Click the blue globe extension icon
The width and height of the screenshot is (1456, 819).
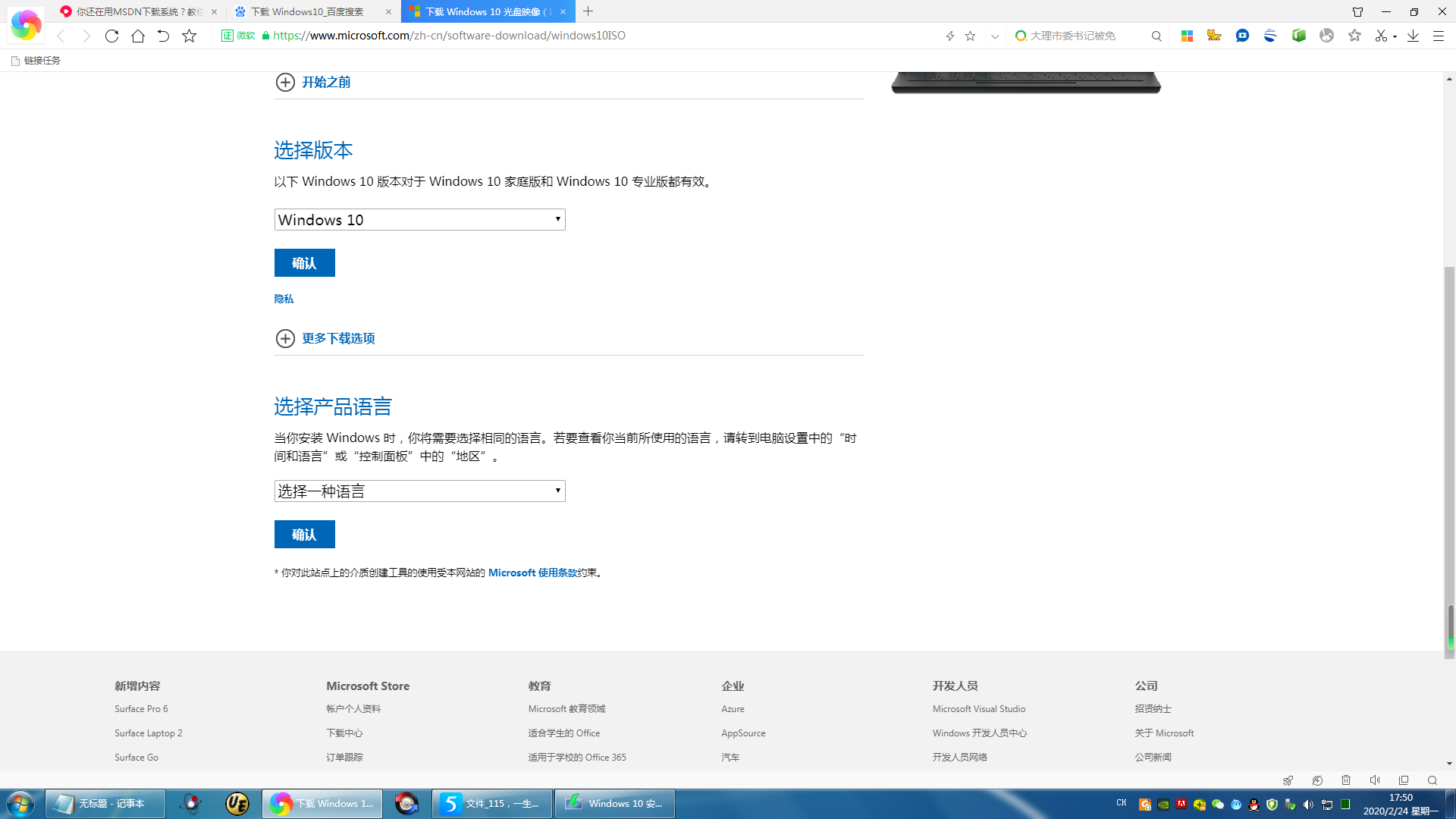[x=1270, y=36]
